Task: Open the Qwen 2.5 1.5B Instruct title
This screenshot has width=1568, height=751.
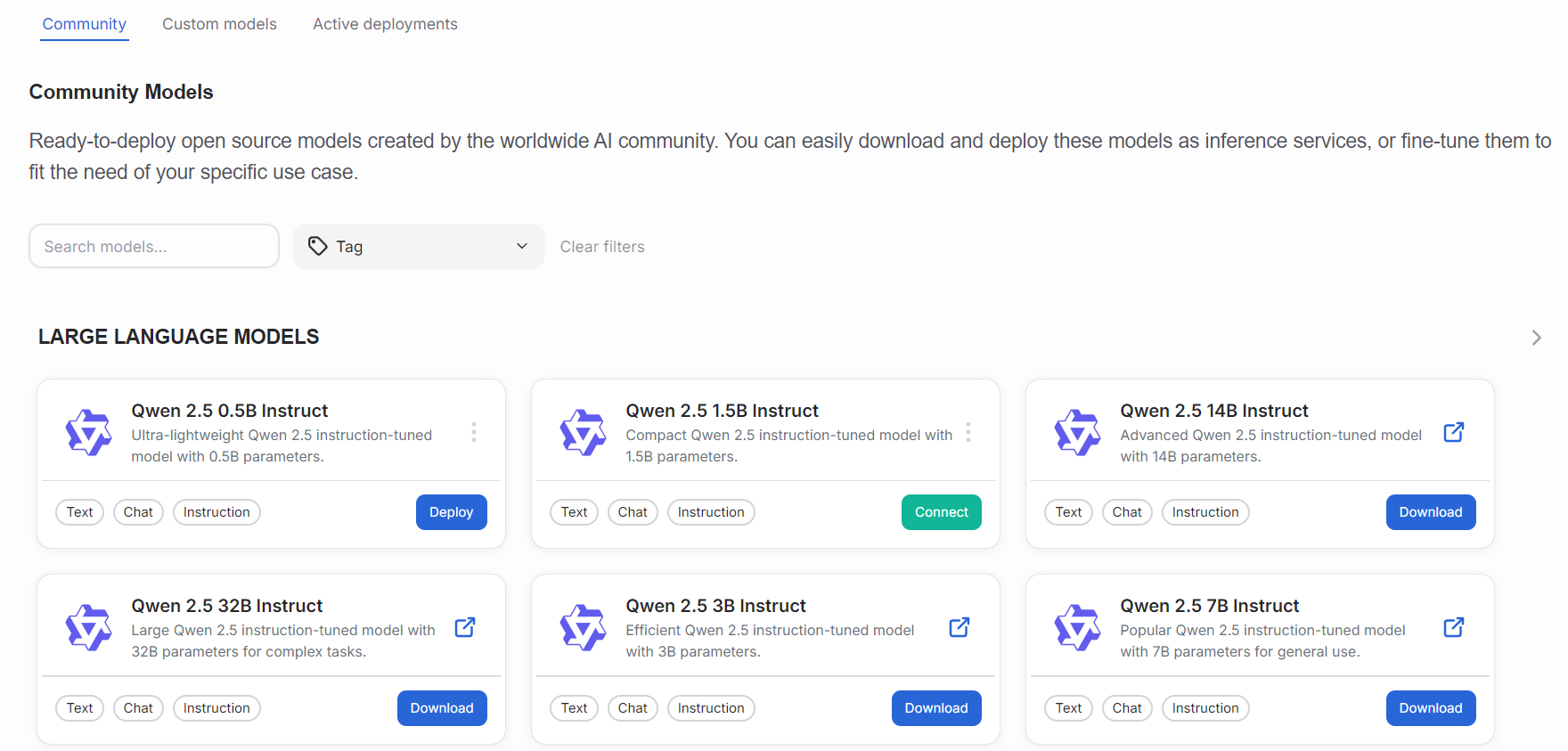Action: point(722,411)
